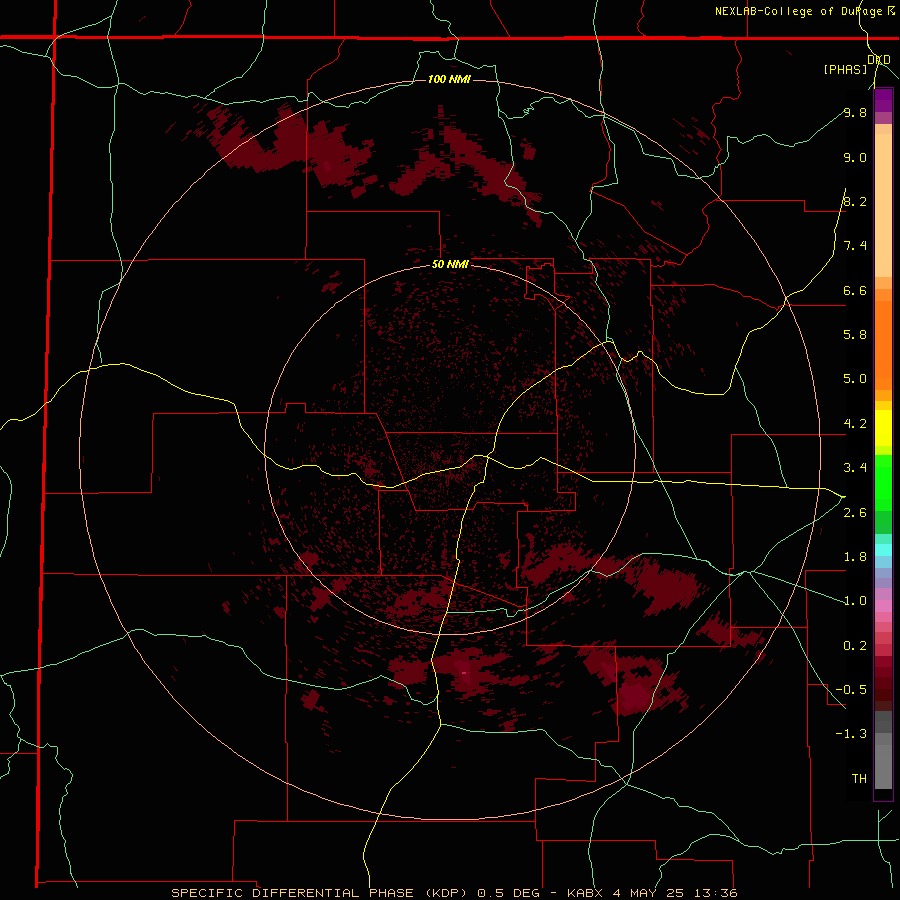This screenshot has height=900, width=900.
Task: Click the gray band at bottom of color bar
Action: pyautogui.click(x=883, y=761)
